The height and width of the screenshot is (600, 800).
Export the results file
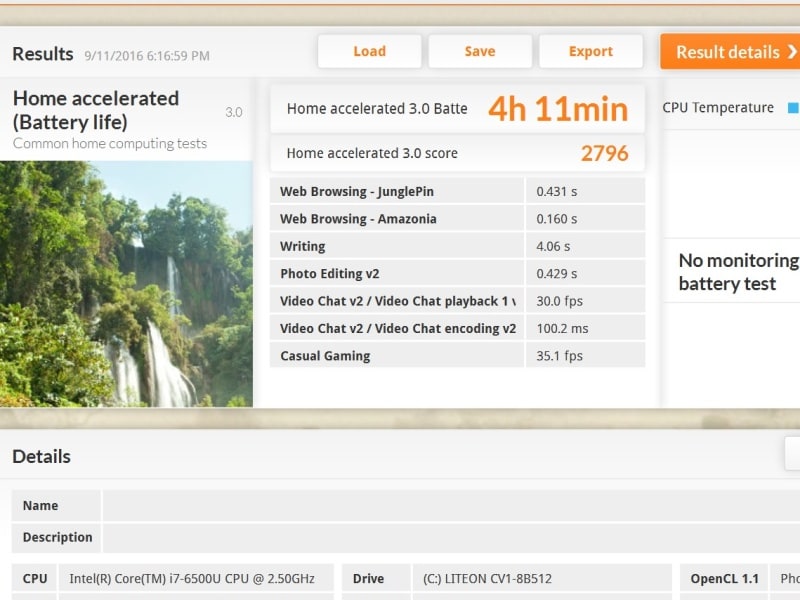pos(591,52)
